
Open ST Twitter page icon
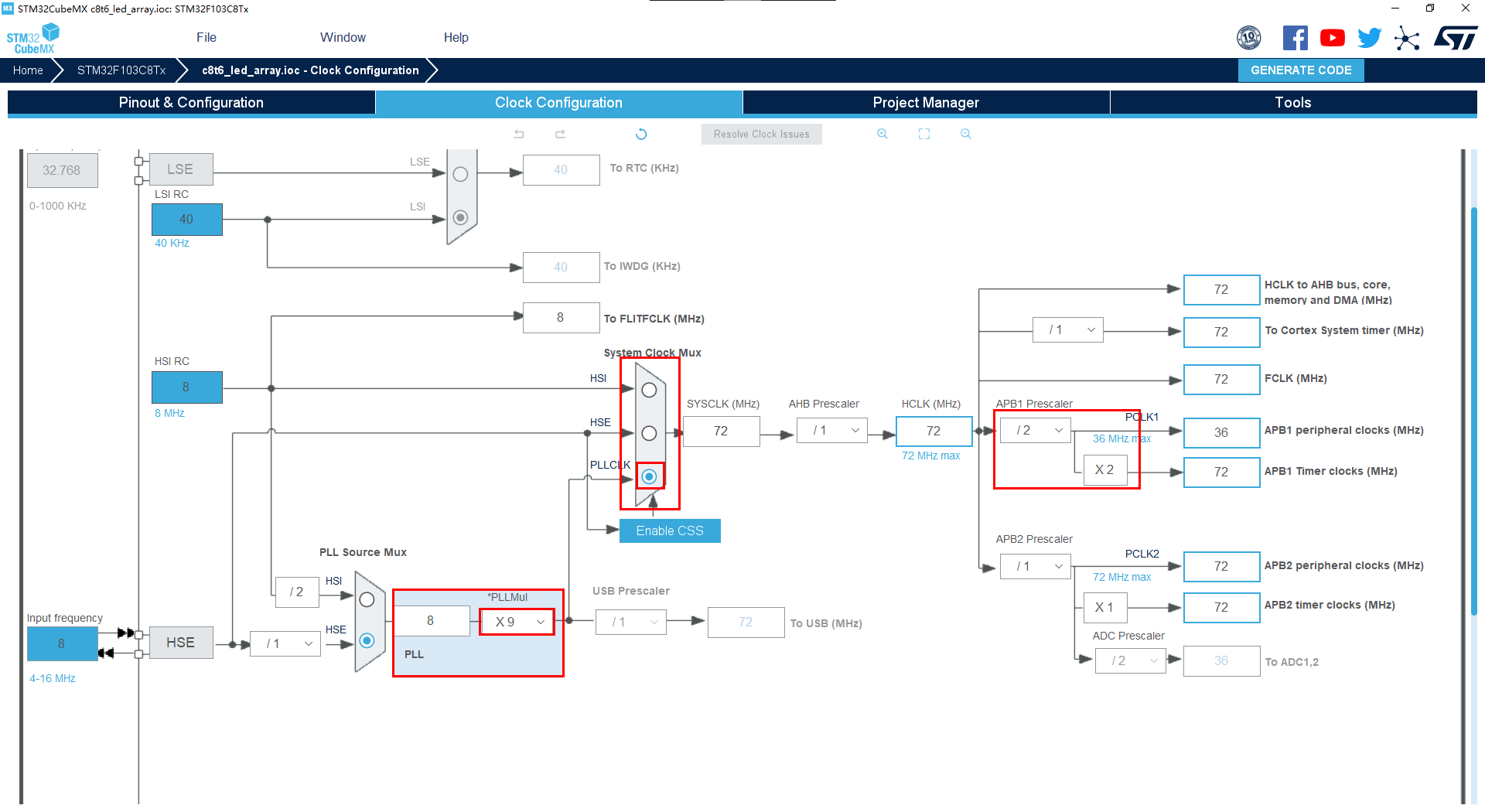pos(1369,38)
